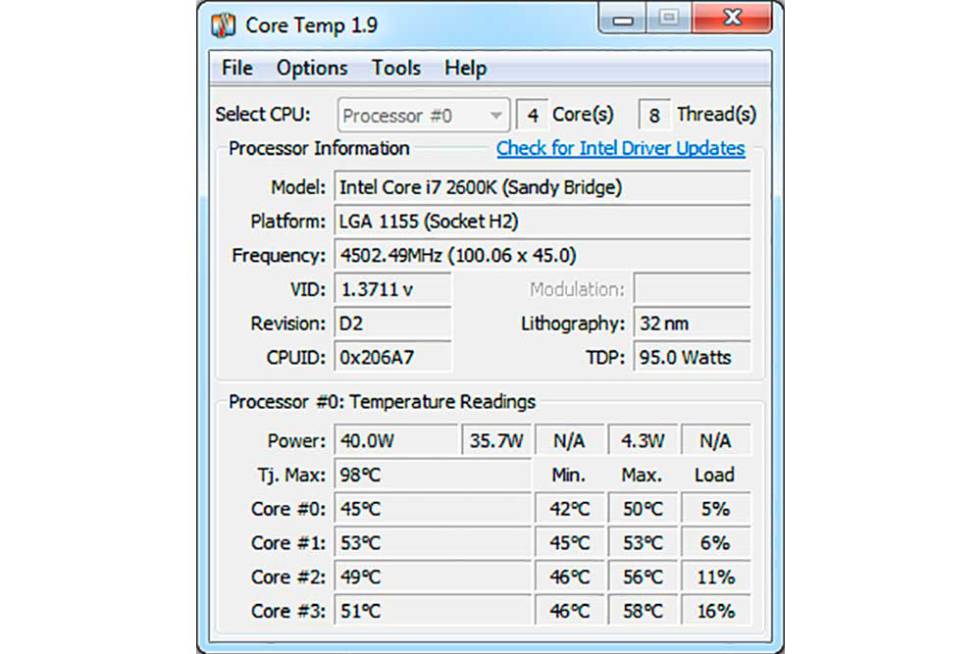This screenshot has width=980, height=654.
Task: Select the VID value 1.3711 v
Action: point(392,289)
